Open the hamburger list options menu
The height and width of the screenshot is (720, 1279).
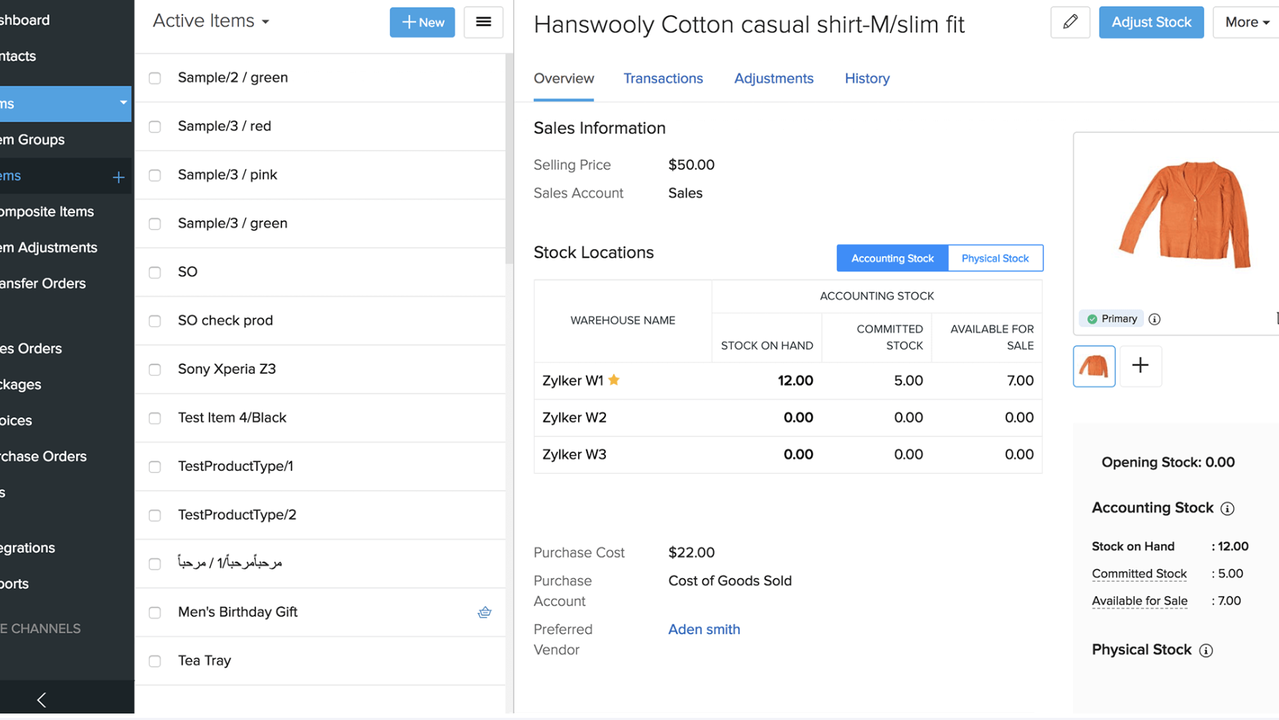pos(483,22)
